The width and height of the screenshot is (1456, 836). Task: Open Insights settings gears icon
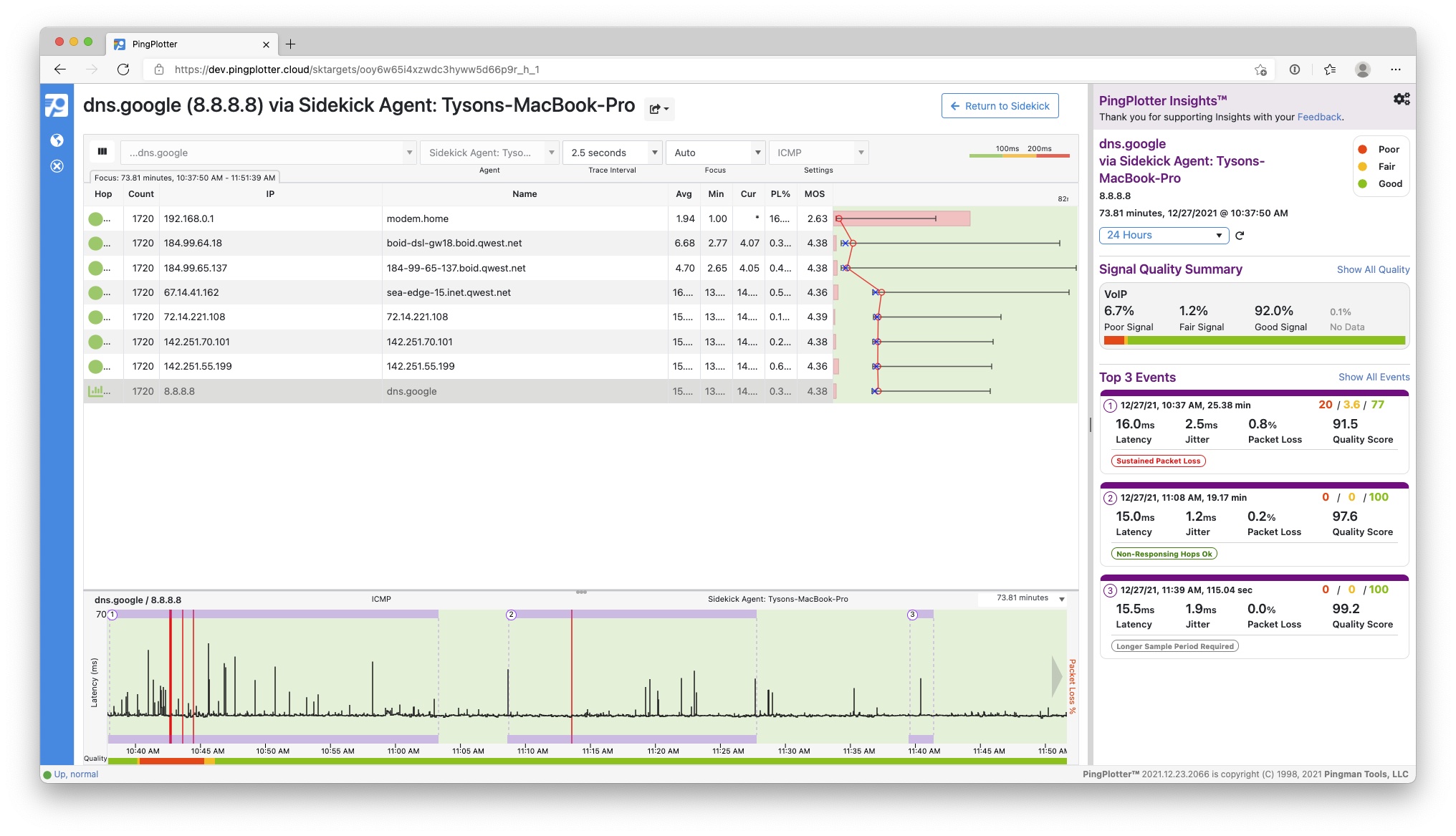pos(1402,99)
